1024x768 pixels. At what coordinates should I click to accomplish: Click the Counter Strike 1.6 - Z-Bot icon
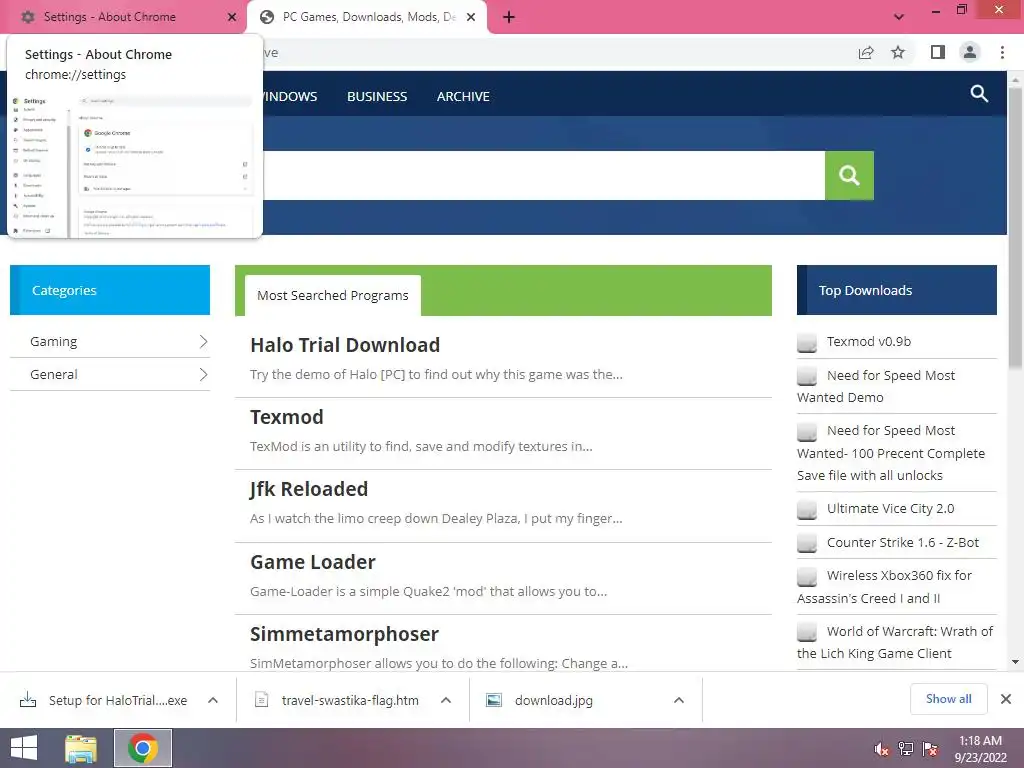point(807,543)
